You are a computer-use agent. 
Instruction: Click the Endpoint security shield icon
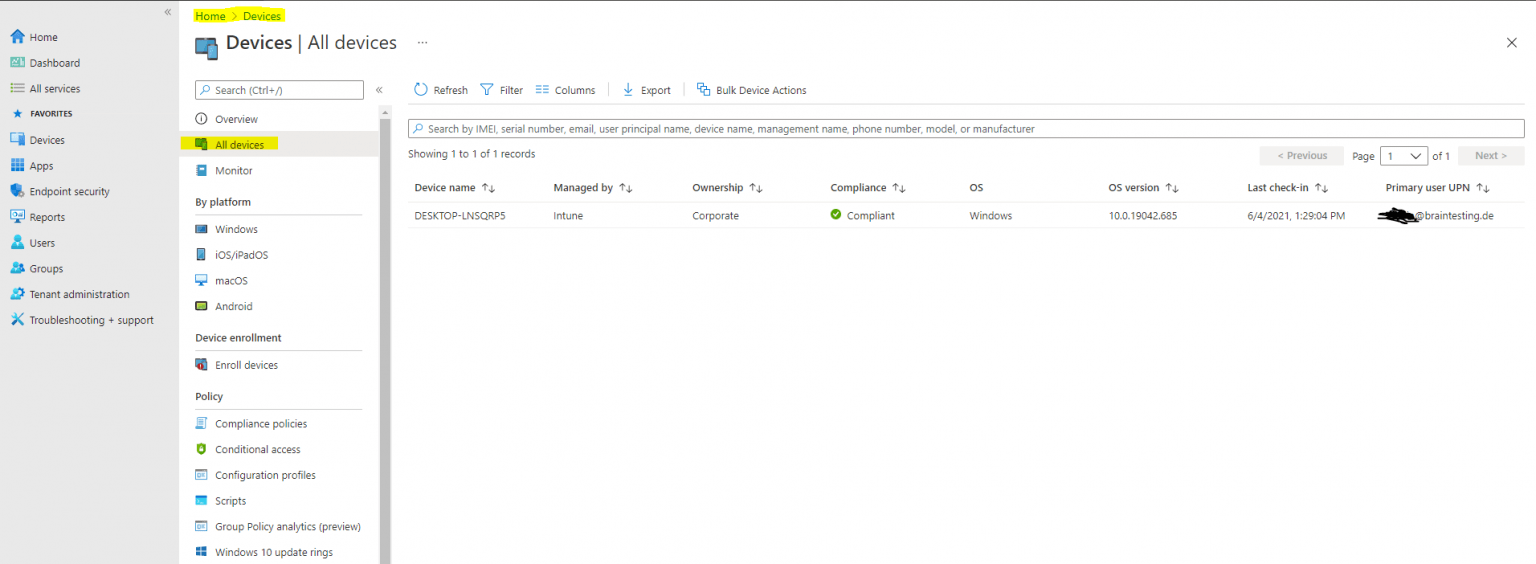17,191
